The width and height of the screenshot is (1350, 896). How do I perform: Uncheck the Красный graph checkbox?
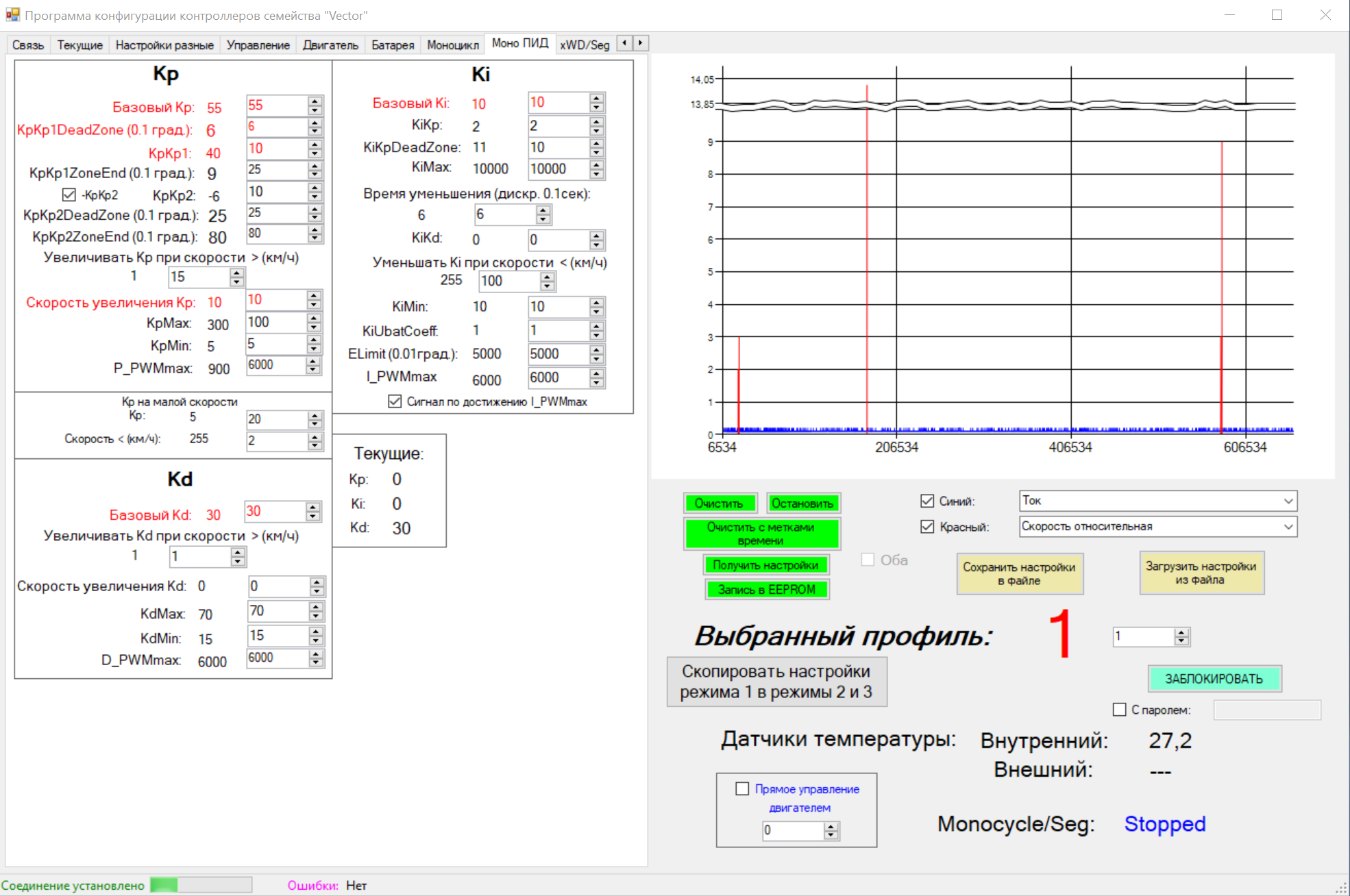coord(927,527)
